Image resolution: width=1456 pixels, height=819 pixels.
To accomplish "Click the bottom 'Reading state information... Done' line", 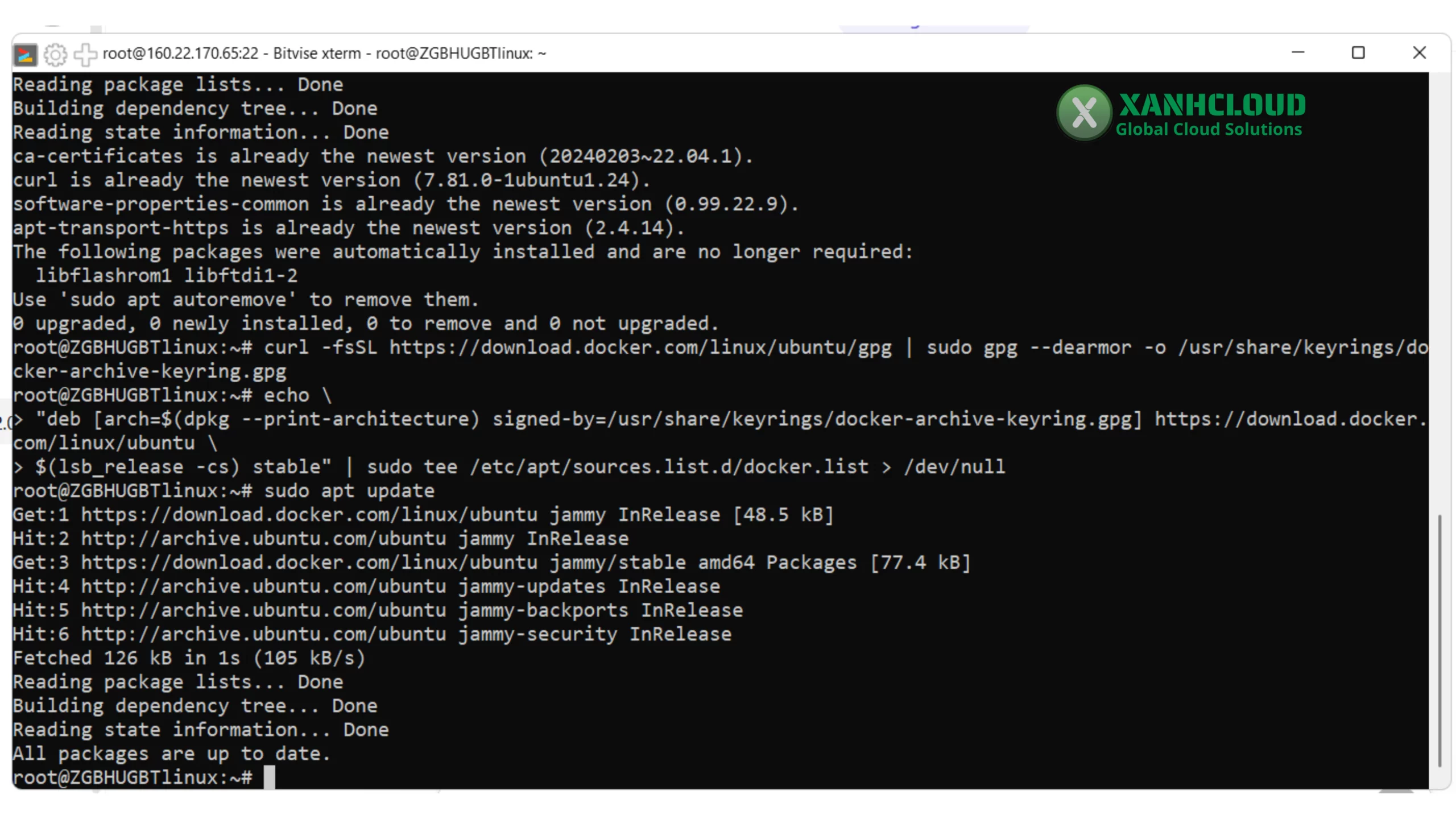I will 201,730.
